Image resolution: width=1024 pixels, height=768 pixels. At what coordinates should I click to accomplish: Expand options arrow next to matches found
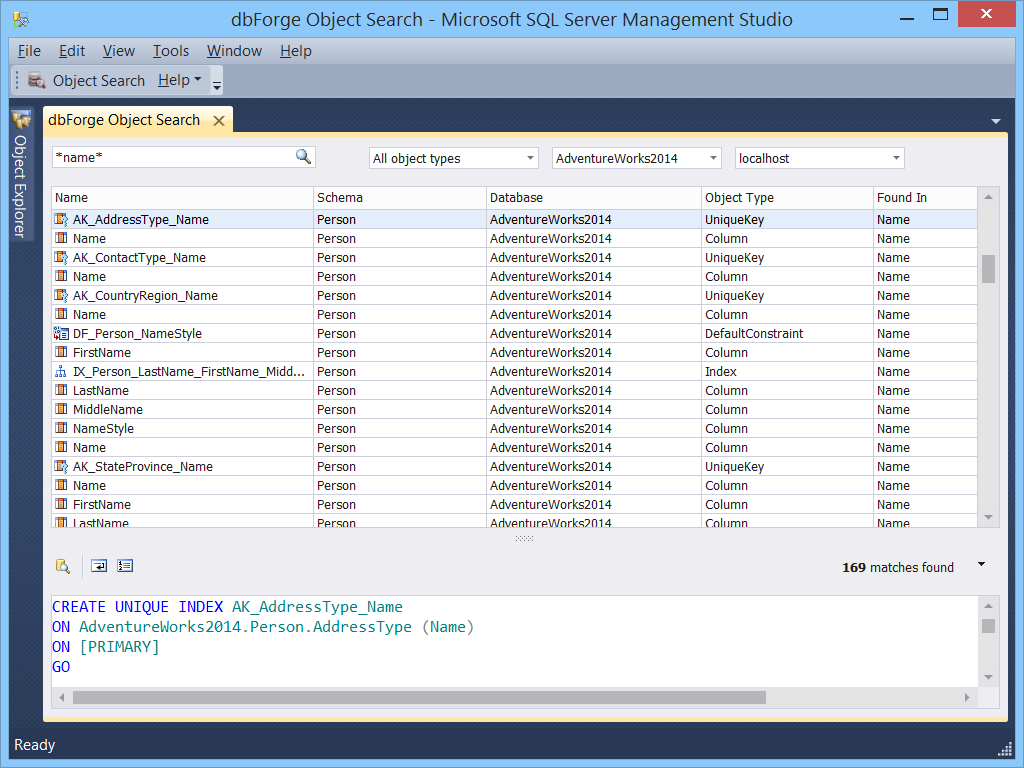pyautogui.click(x=981, y=565)
